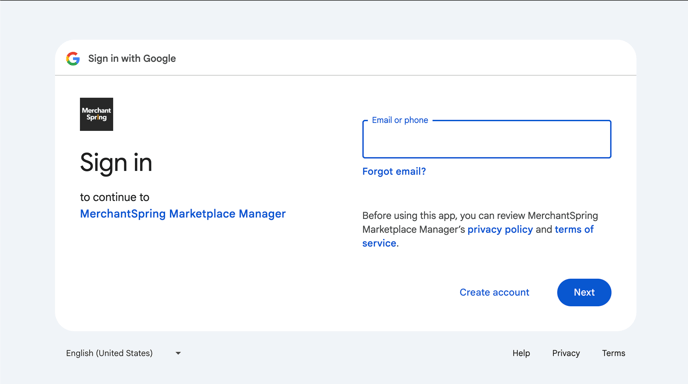Click the language dropdown caret arrow

tap(178, 353)
